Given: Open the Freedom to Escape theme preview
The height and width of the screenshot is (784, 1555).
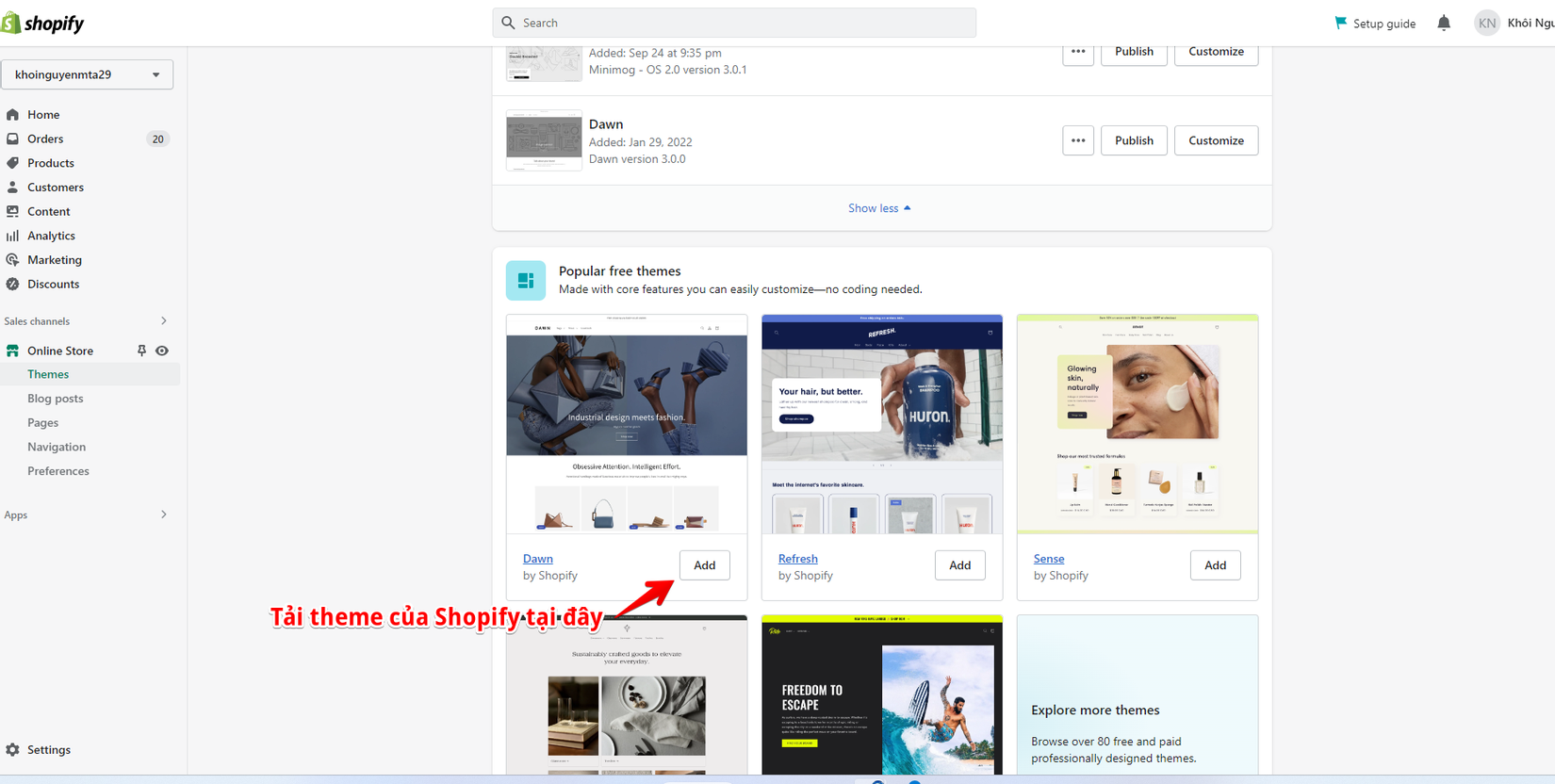Looking at the screenshot, I should click(x=882, y=695).
